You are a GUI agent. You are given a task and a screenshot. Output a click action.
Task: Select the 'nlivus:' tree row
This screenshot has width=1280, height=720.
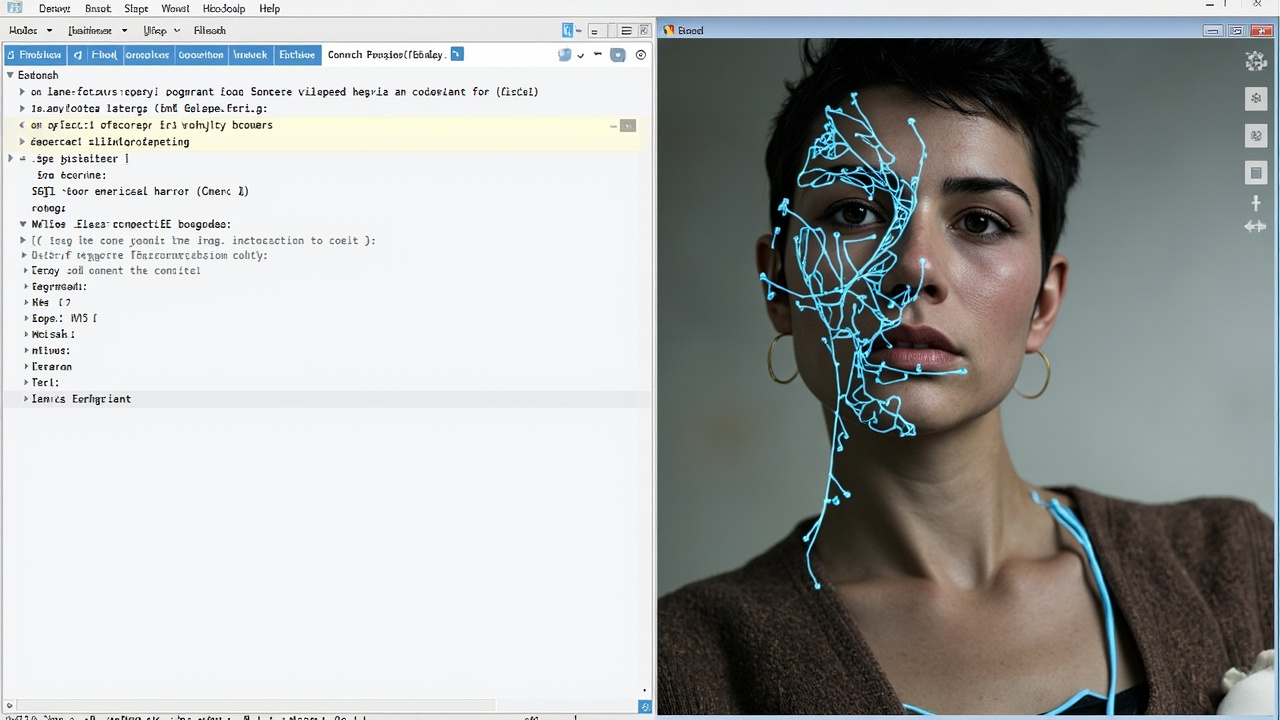pyautogui.click(x=51, y=351)
